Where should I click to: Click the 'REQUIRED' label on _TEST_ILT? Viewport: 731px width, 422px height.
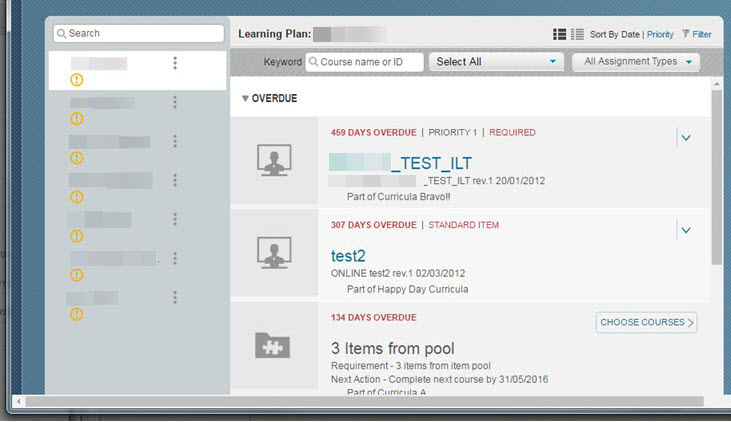pyautogui.click(x=512, y=132)
